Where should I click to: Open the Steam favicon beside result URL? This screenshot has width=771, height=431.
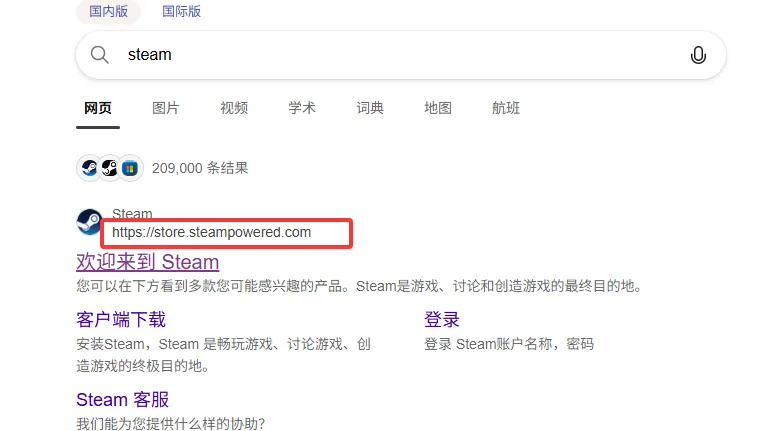pyautogui.click(x=89, y=222)
